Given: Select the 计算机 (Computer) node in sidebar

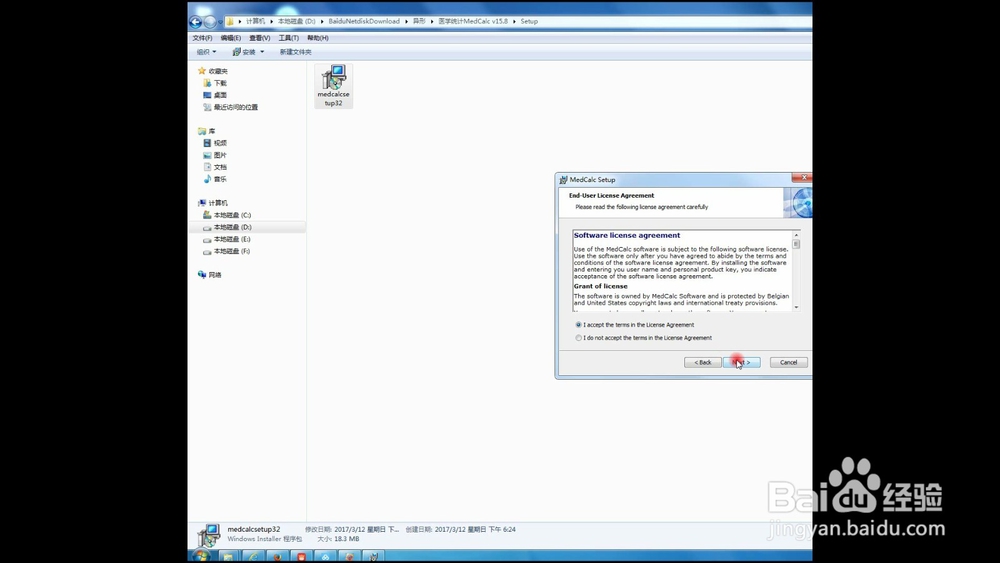Looking at the screenshot, I should pos(212,203).
